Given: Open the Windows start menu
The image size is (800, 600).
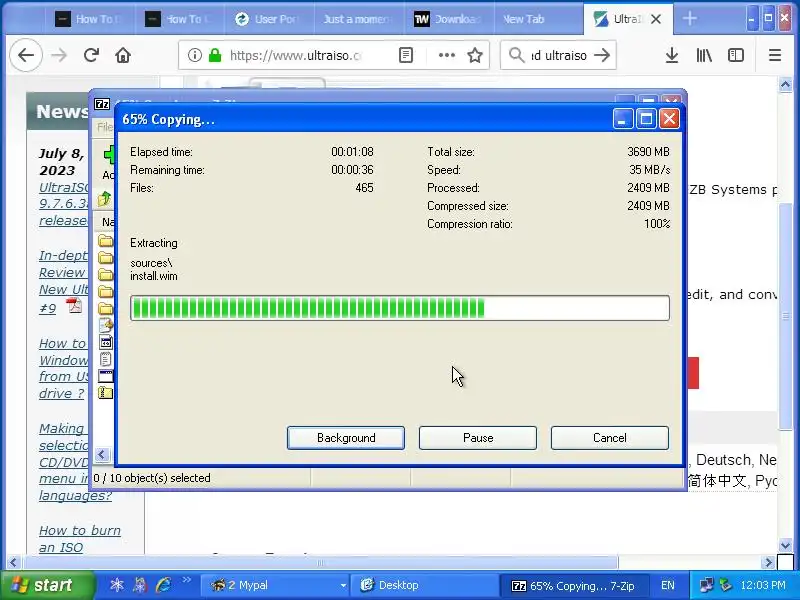Looking at the screenshot, I should click(x=47, y=585).
